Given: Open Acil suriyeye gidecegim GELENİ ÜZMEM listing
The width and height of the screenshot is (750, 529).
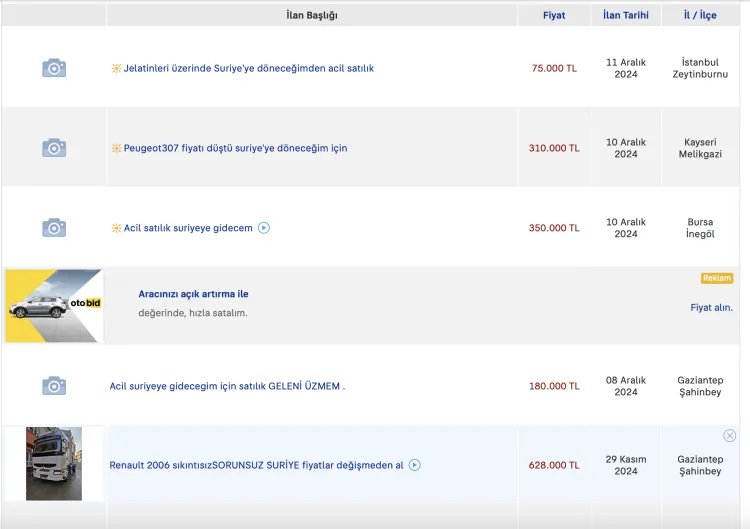Looking at the screenshot, I should (227, 386).
